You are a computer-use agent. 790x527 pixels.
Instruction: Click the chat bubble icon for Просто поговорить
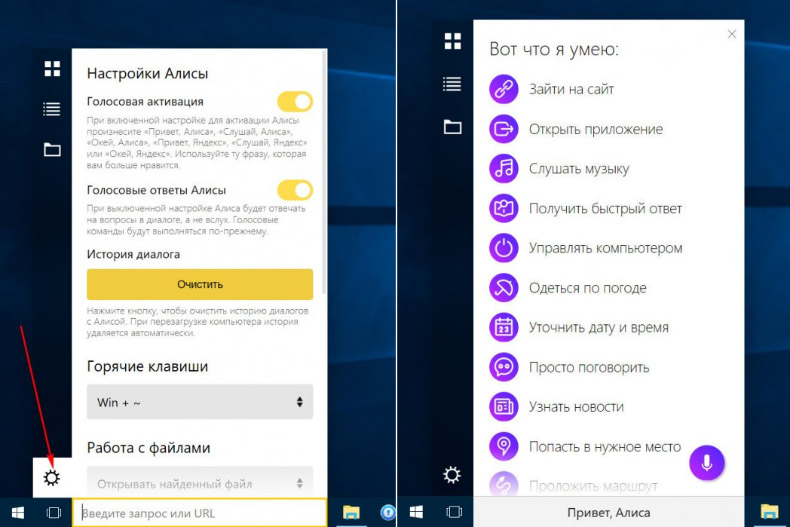pyautogui.click(x=504, y=367)
